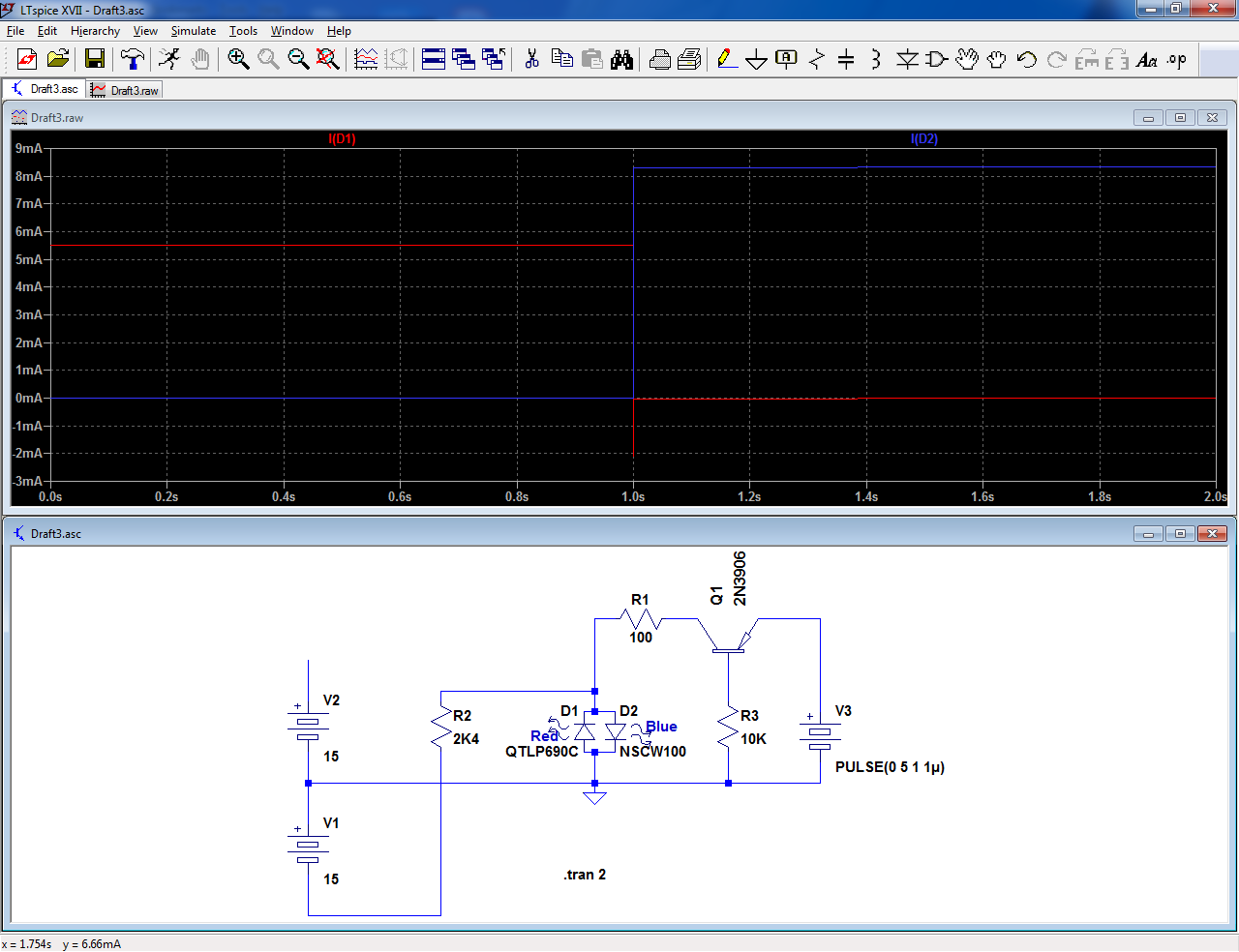
Task: Click the New Schematic toolbar icon
Action: tap(27, 59)
